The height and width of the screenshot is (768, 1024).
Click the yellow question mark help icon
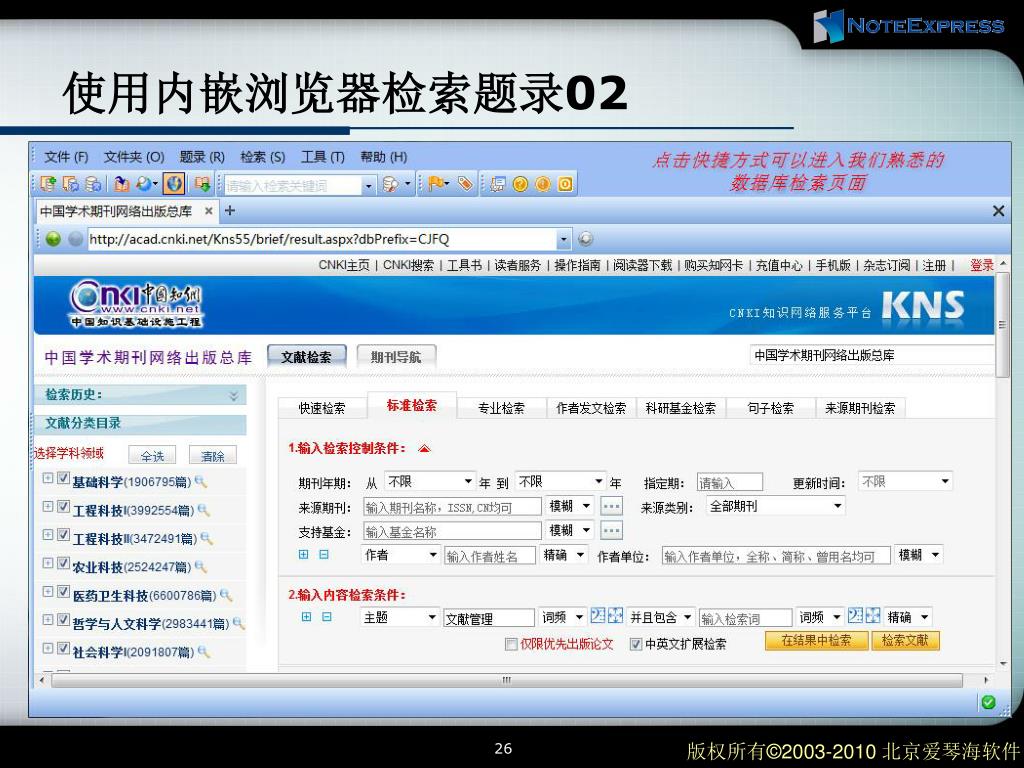pos(520,184)
